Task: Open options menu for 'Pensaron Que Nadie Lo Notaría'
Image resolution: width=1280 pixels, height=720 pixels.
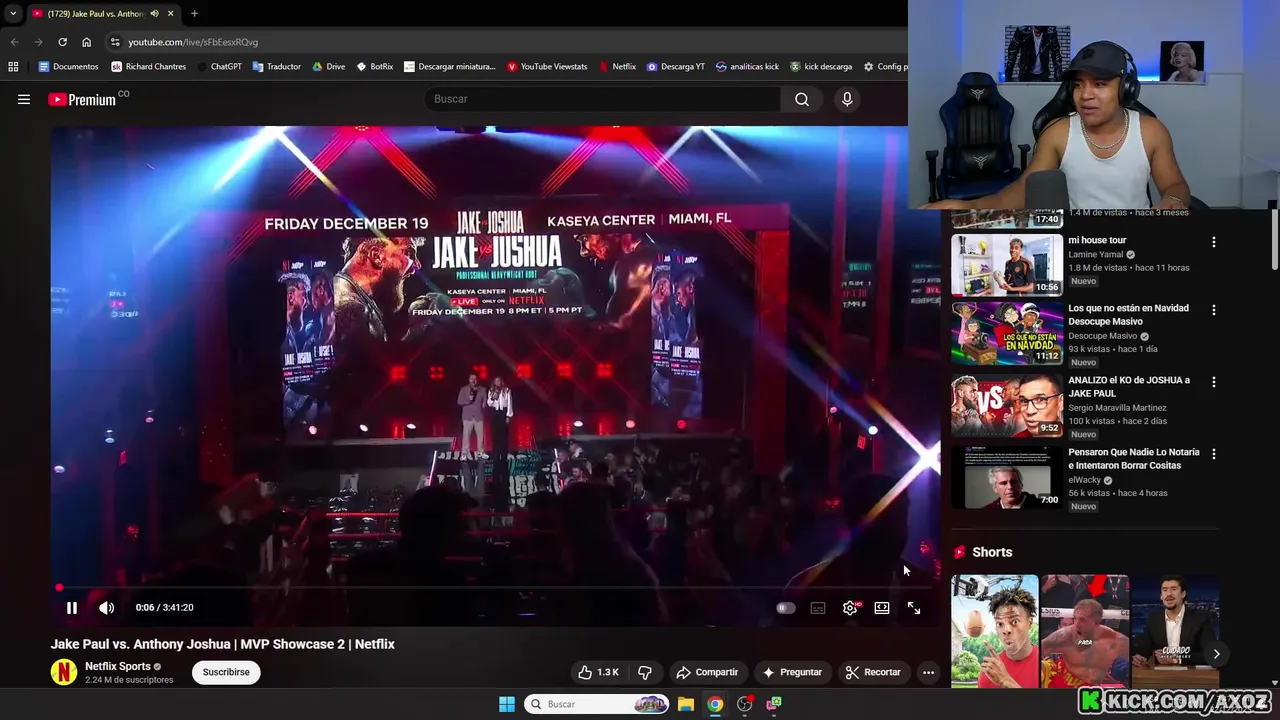Action: [1214, 454]
